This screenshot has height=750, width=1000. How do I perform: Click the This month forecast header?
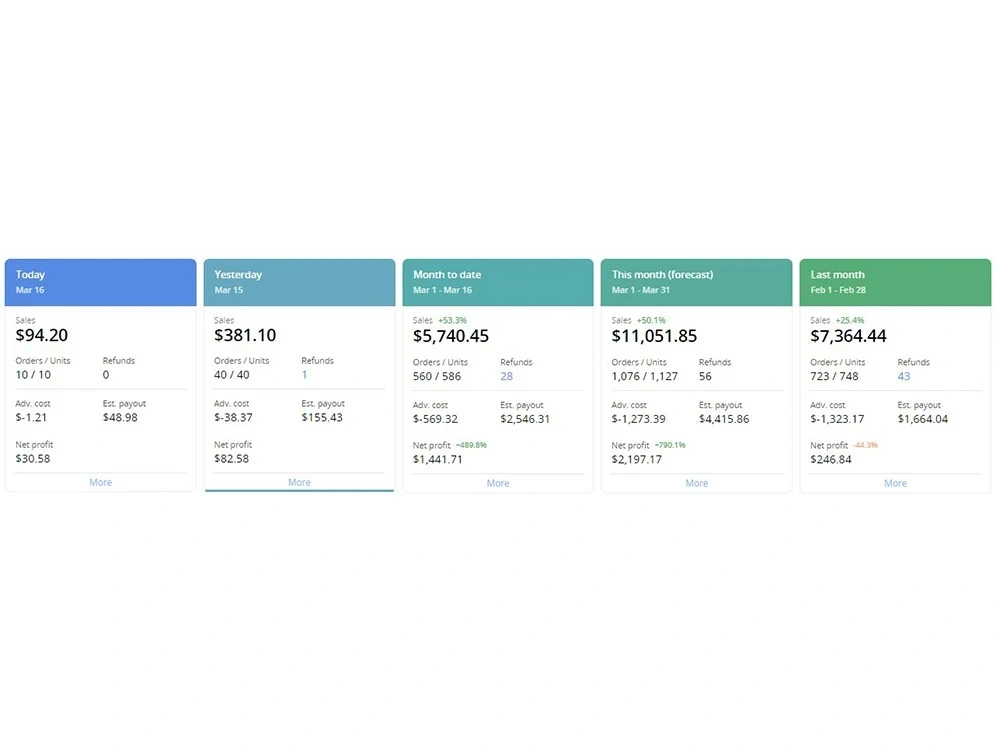point(696,282)
